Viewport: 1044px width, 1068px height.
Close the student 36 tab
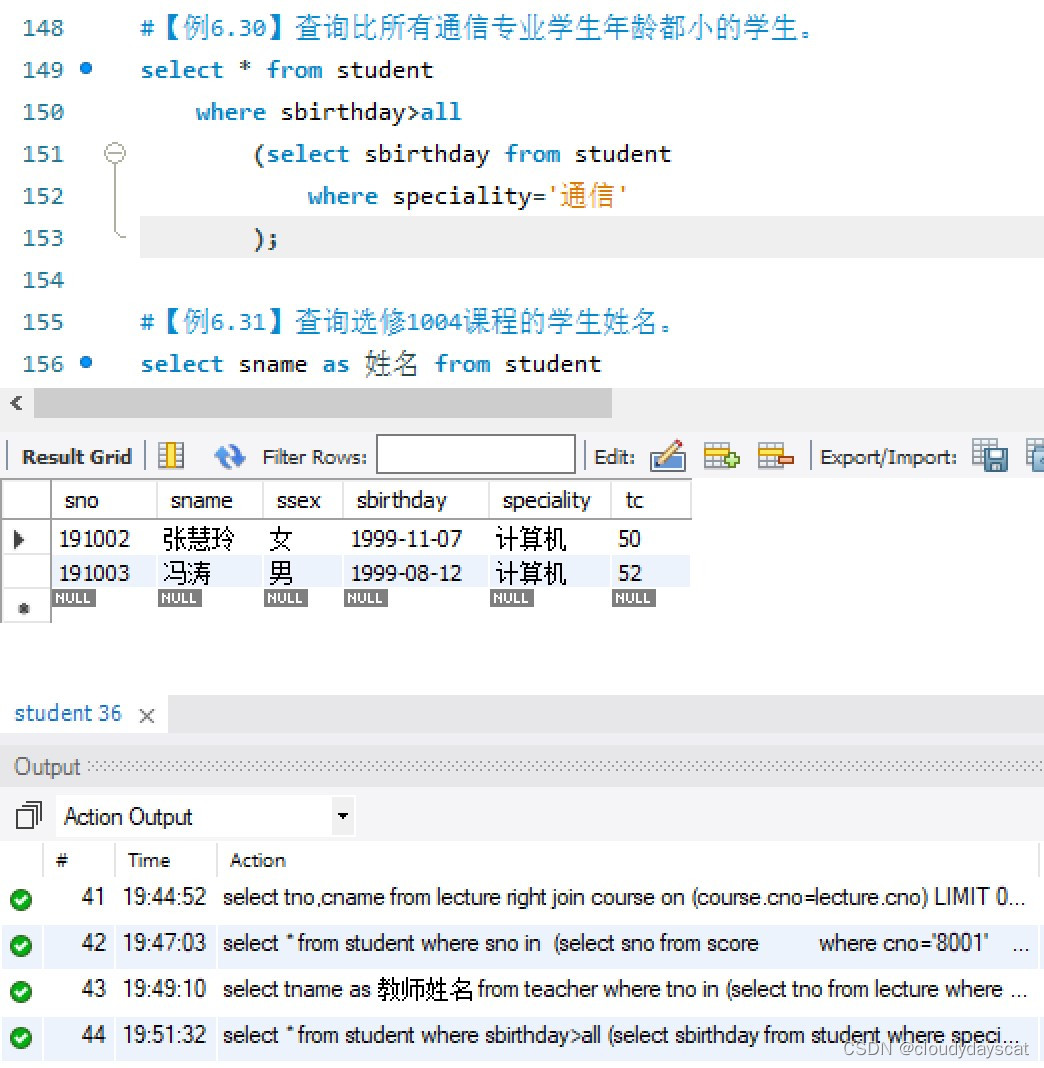point(146,715)
